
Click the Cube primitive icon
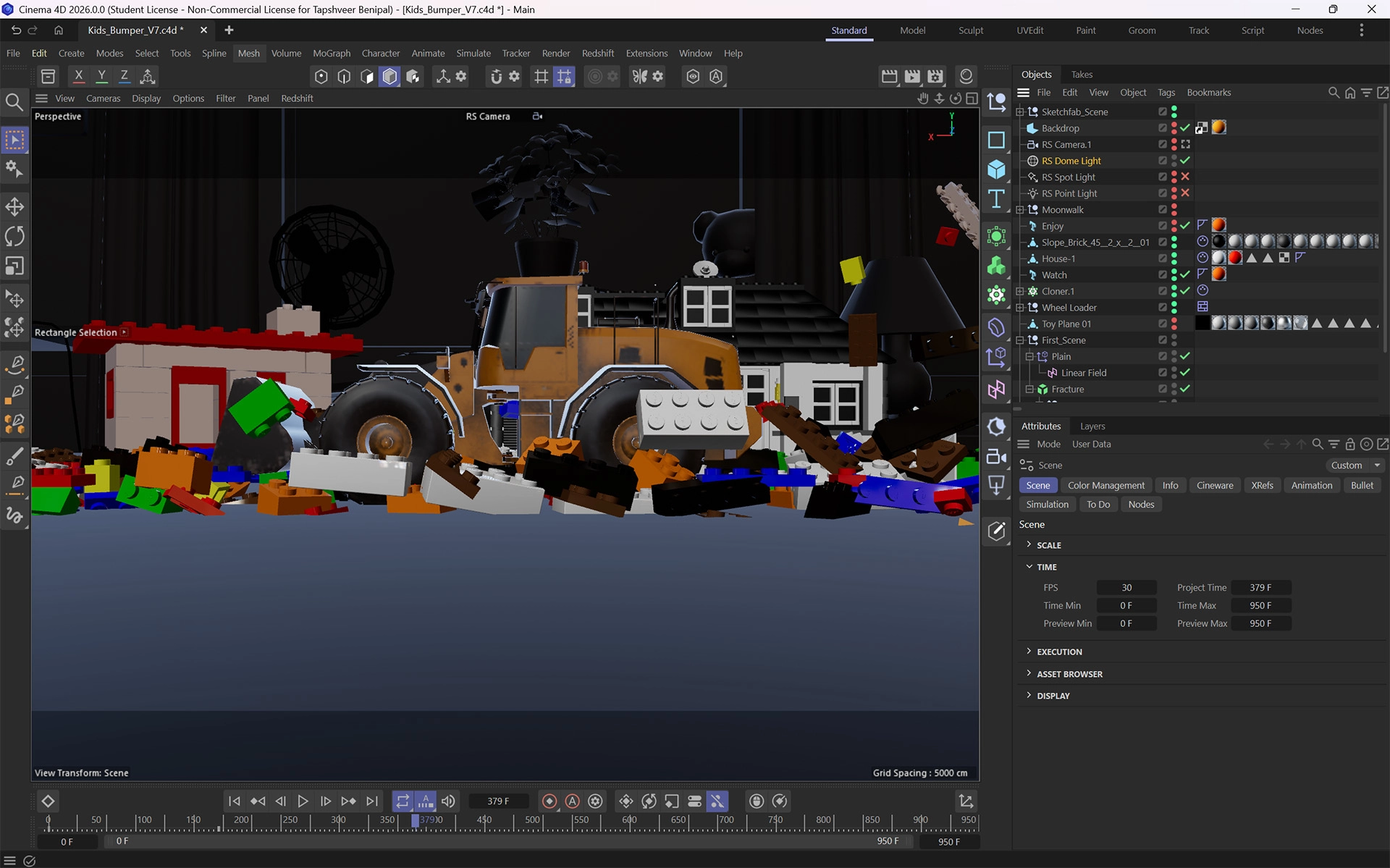point(996,169)
